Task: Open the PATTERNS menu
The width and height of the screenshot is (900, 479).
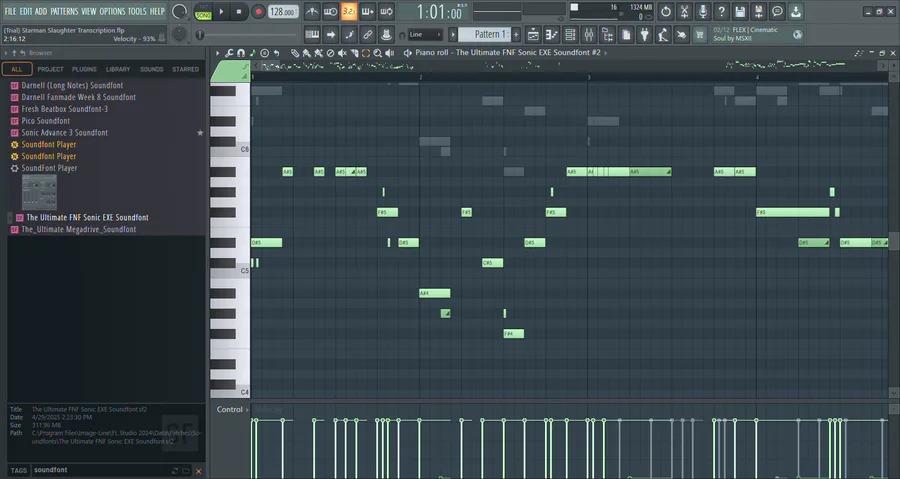Action: (x=64, y=11)
